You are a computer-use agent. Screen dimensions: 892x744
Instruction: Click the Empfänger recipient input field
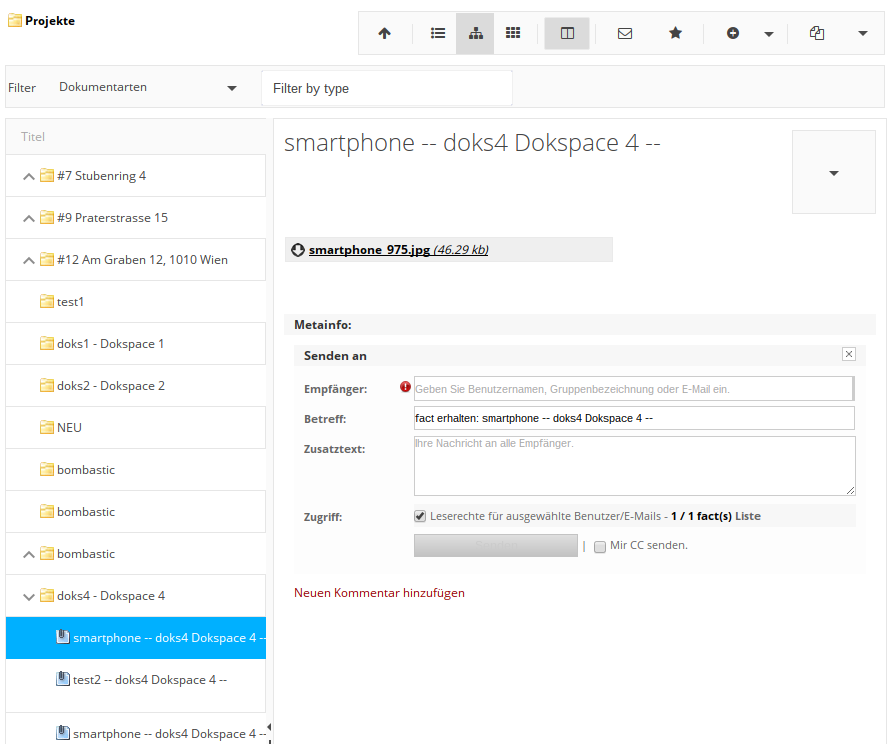633,388
